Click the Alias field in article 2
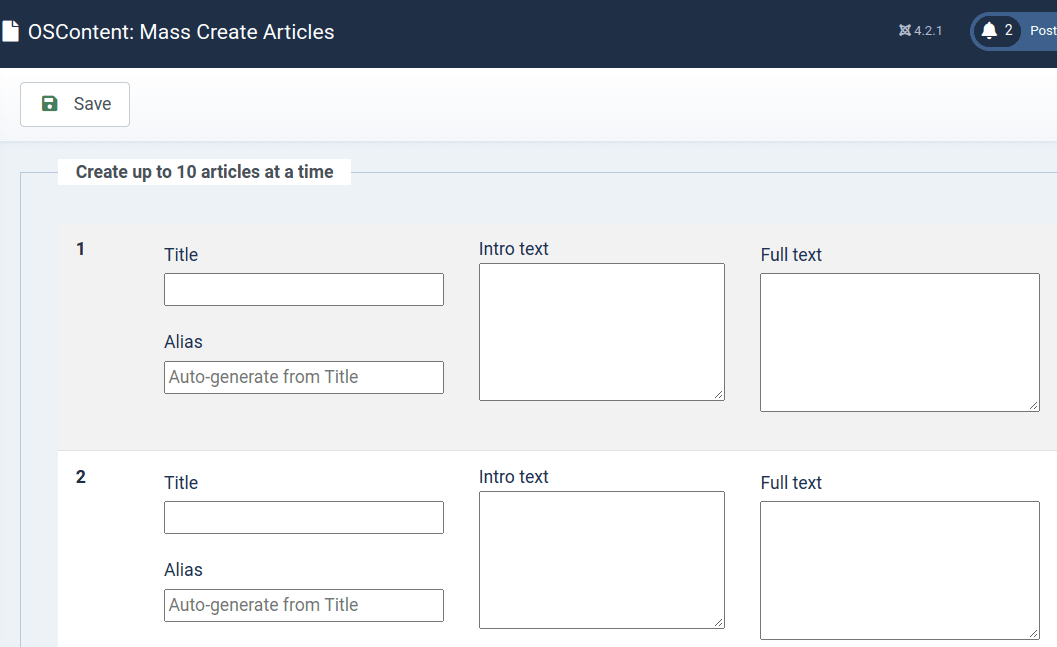Screen dimensions: 1057x647 point(304,605)
